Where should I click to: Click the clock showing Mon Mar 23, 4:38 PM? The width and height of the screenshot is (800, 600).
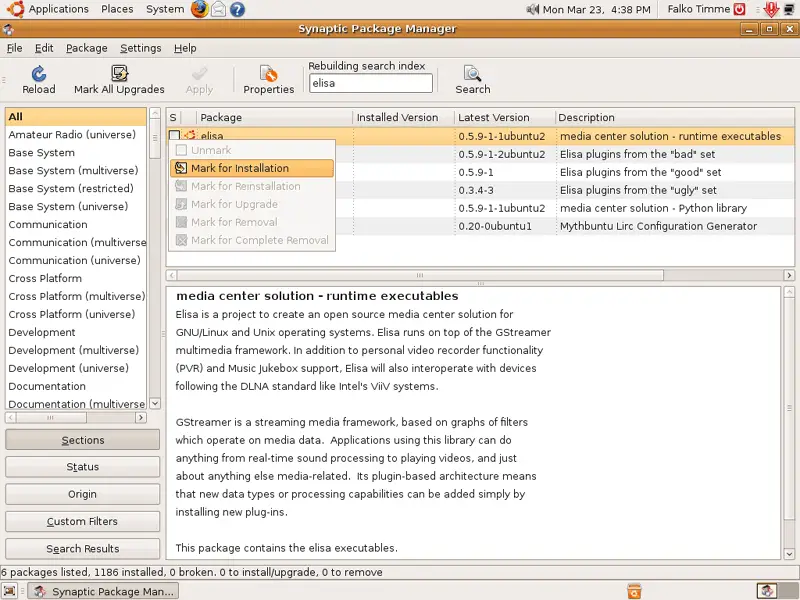[596, 9]
